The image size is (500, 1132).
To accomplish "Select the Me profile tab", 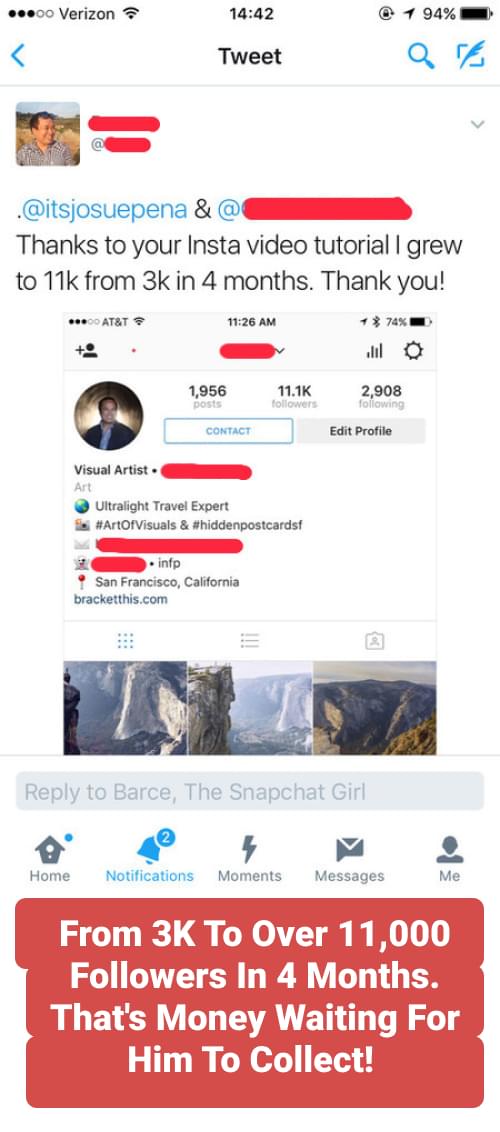I will 449,858.
